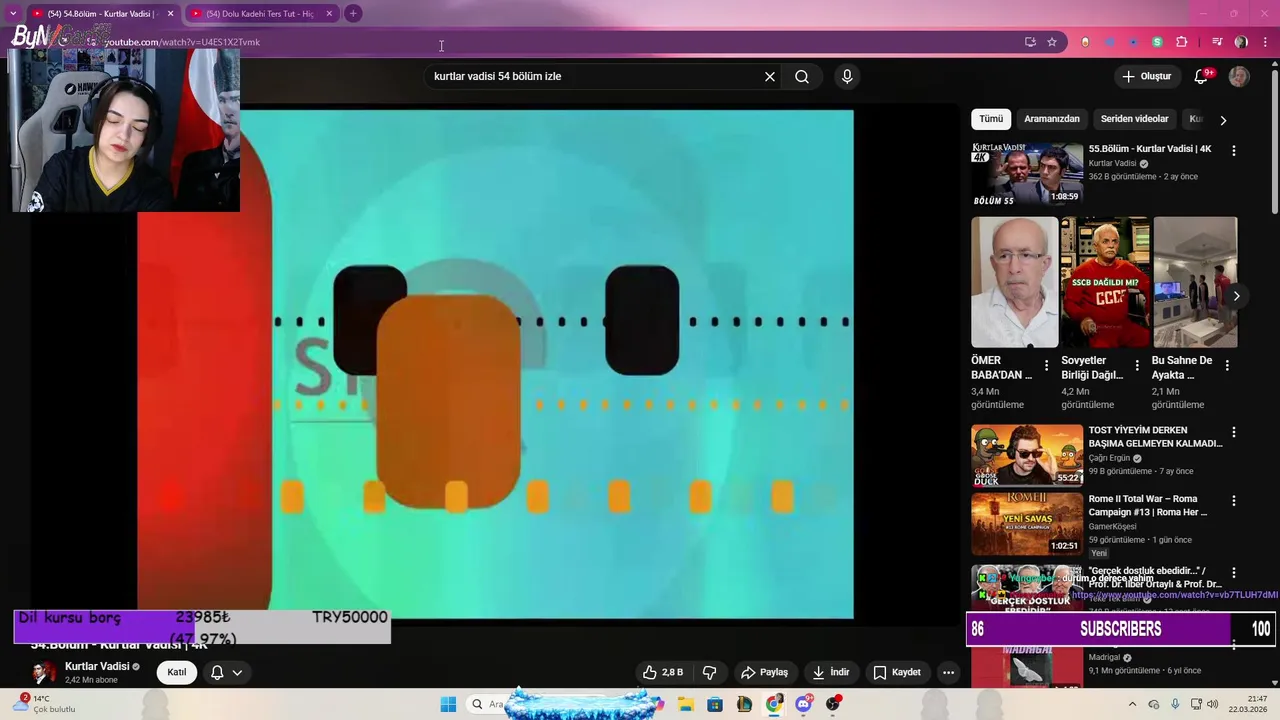The image size is (1280, 720).
Task: Show next Shorts with the arrow button
Action: tap(1237, 296)
